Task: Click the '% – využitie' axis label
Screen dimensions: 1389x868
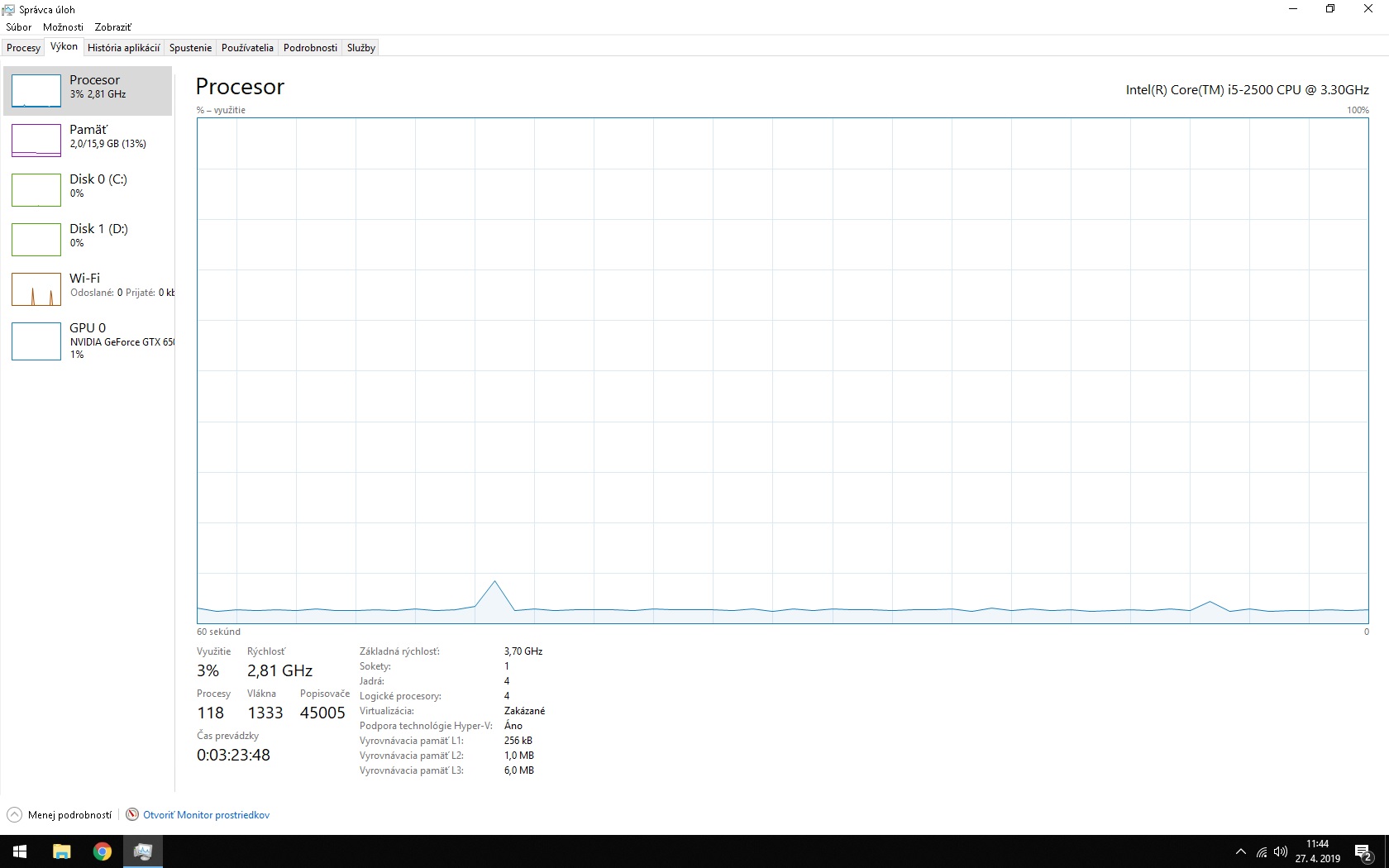Action: [221, 110]
